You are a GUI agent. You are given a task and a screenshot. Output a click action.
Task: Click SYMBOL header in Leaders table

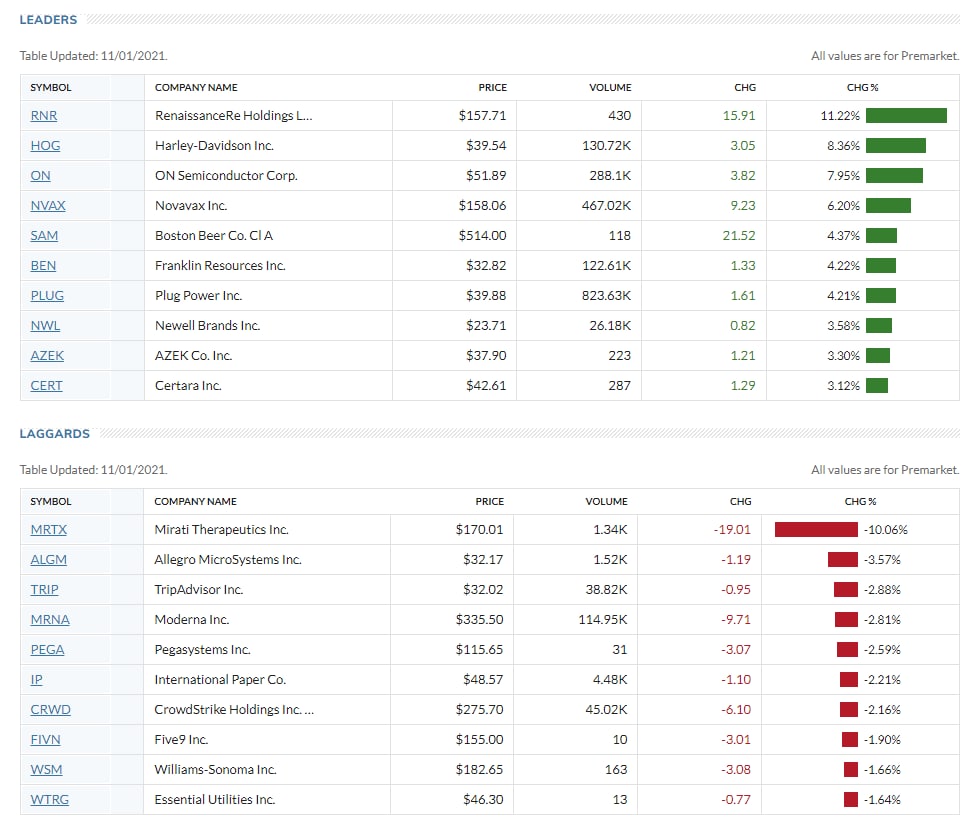tap(51, 87)
